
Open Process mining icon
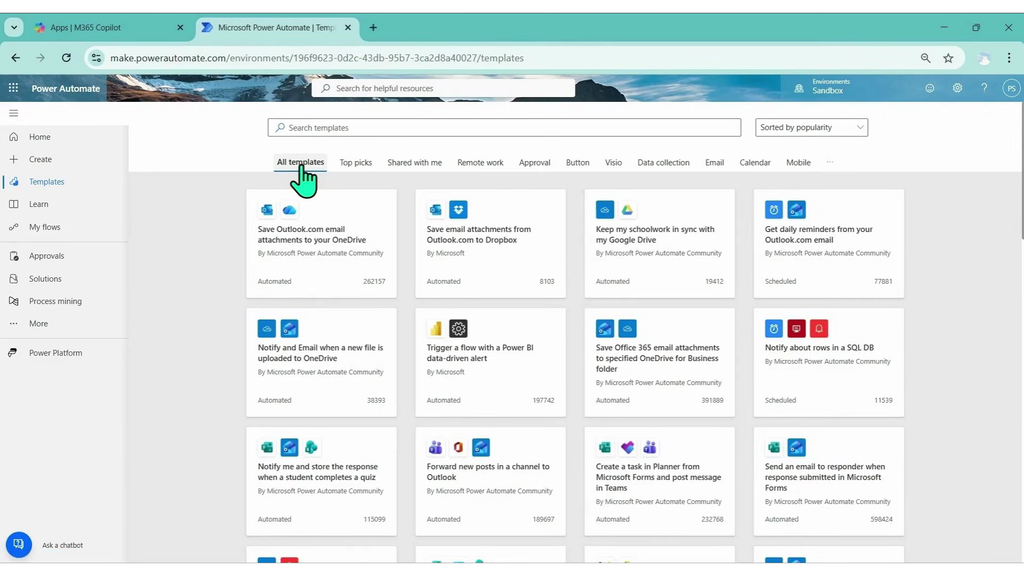click(x=14, y=301)
